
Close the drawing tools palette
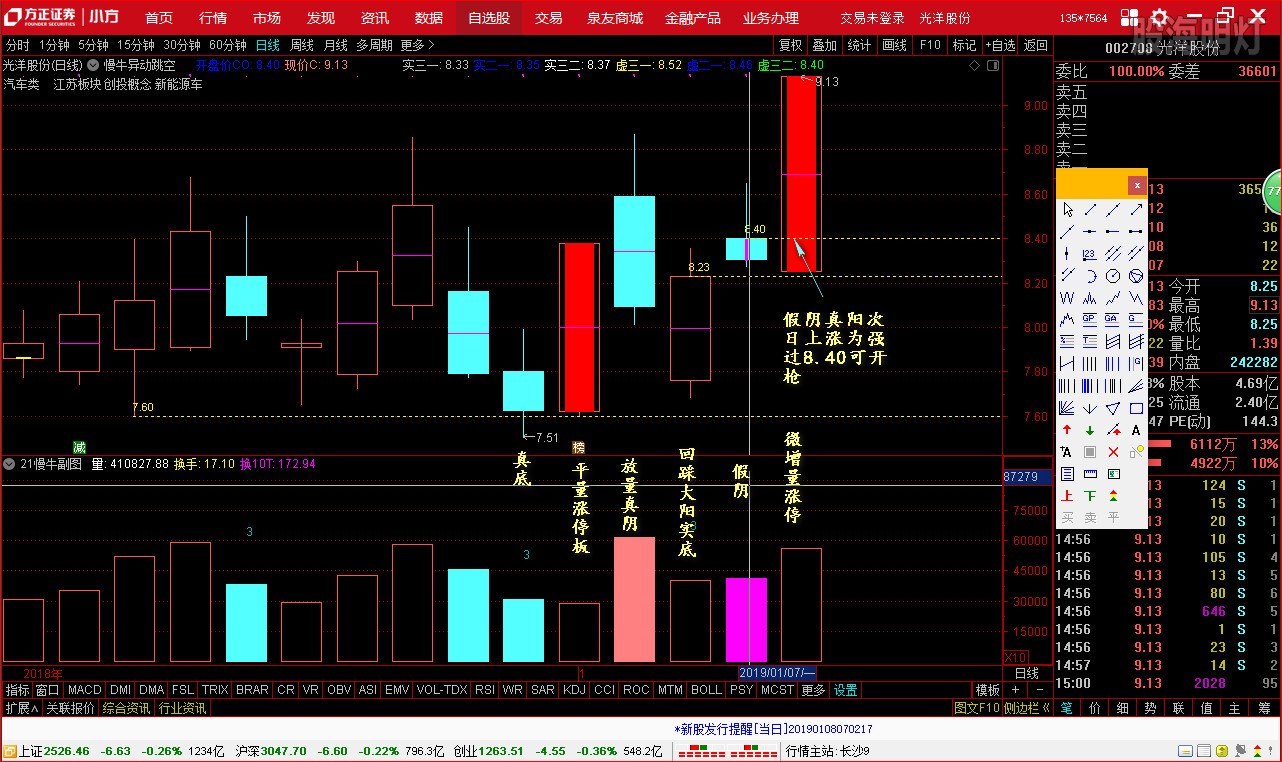[x=1137, y=185]
